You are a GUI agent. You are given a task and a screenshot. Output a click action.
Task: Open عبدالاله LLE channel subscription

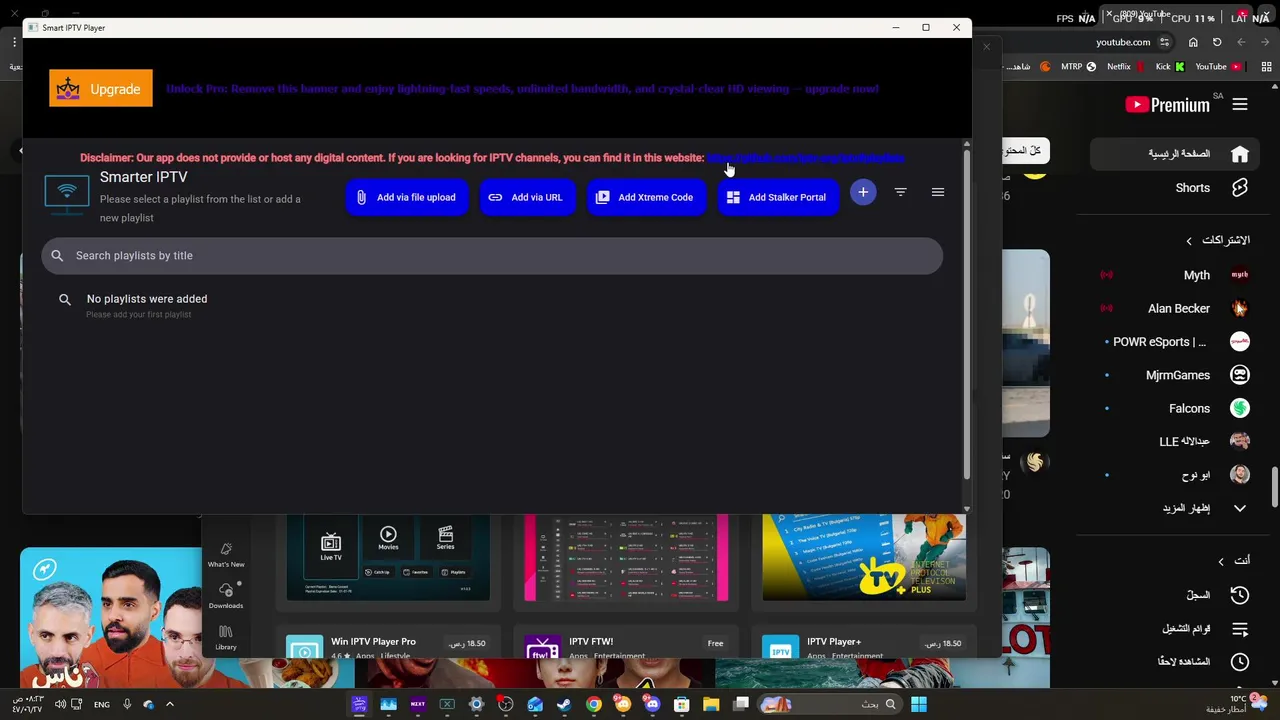click(x=1175, y=441)
